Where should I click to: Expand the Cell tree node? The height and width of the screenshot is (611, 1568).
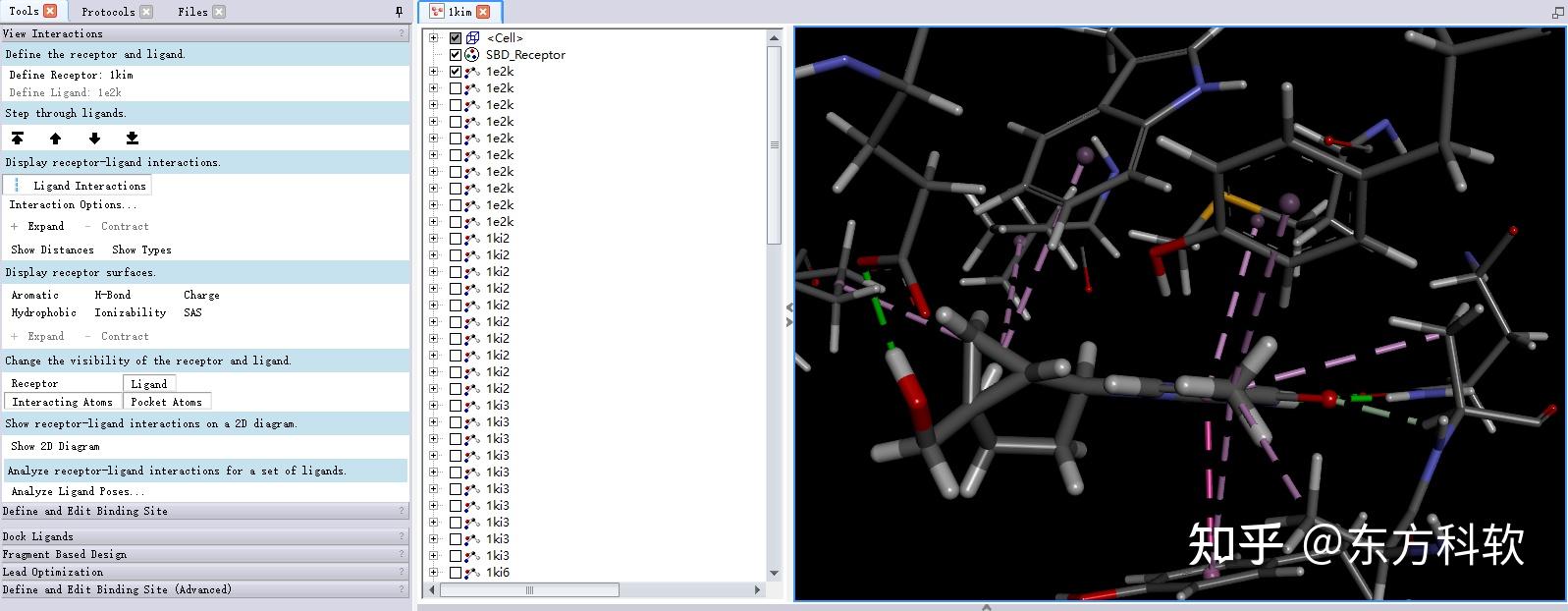[x=433, y=38]
